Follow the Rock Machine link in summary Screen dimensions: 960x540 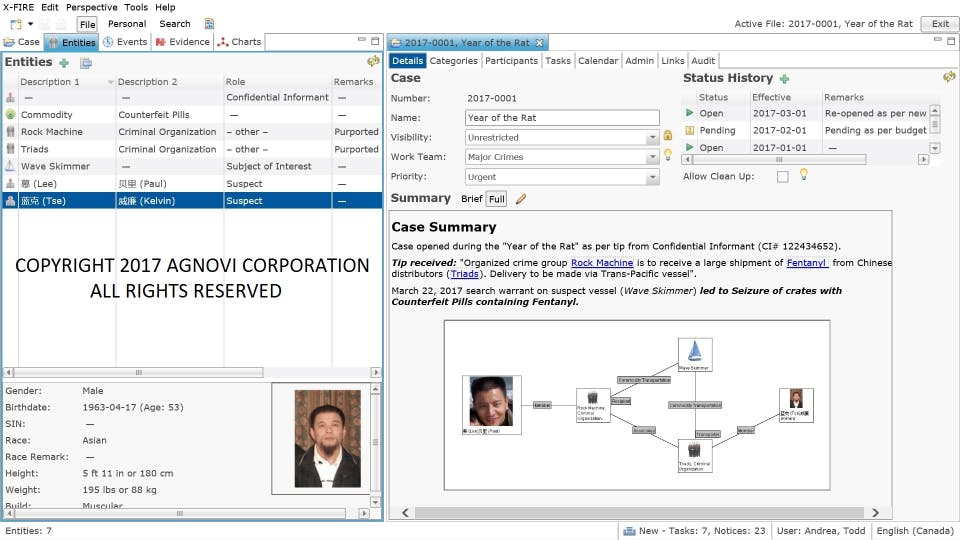pos(602,263)
